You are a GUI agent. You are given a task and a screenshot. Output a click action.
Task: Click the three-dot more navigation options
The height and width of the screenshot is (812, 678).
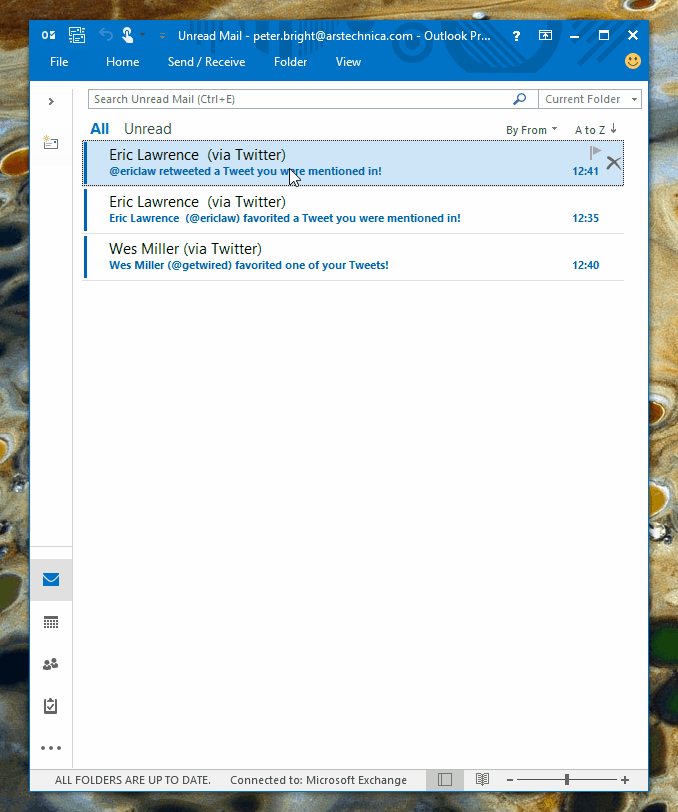coord(51,748)
